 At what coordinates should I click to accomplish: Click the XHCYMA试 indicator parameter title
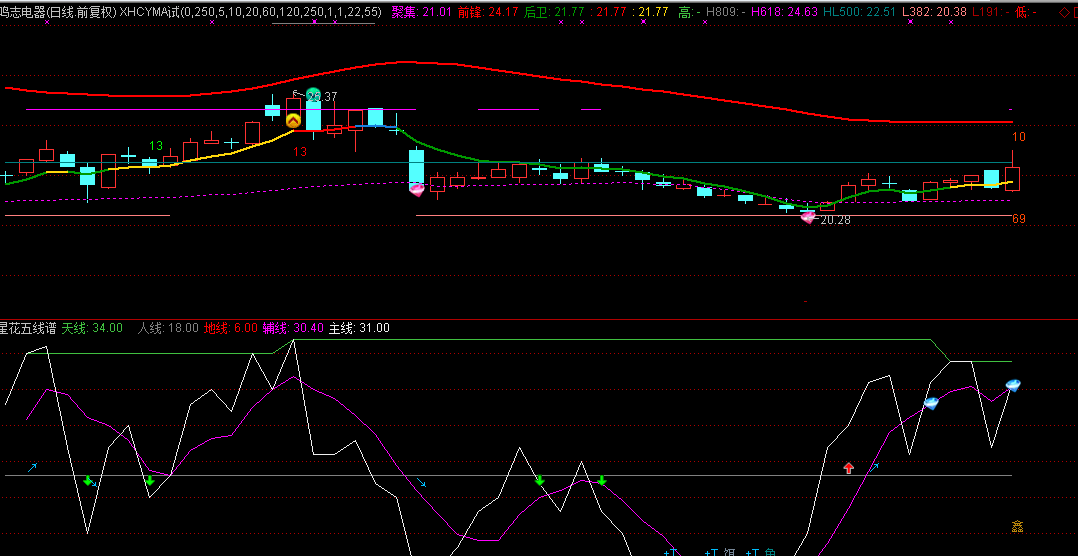(251, 12)
